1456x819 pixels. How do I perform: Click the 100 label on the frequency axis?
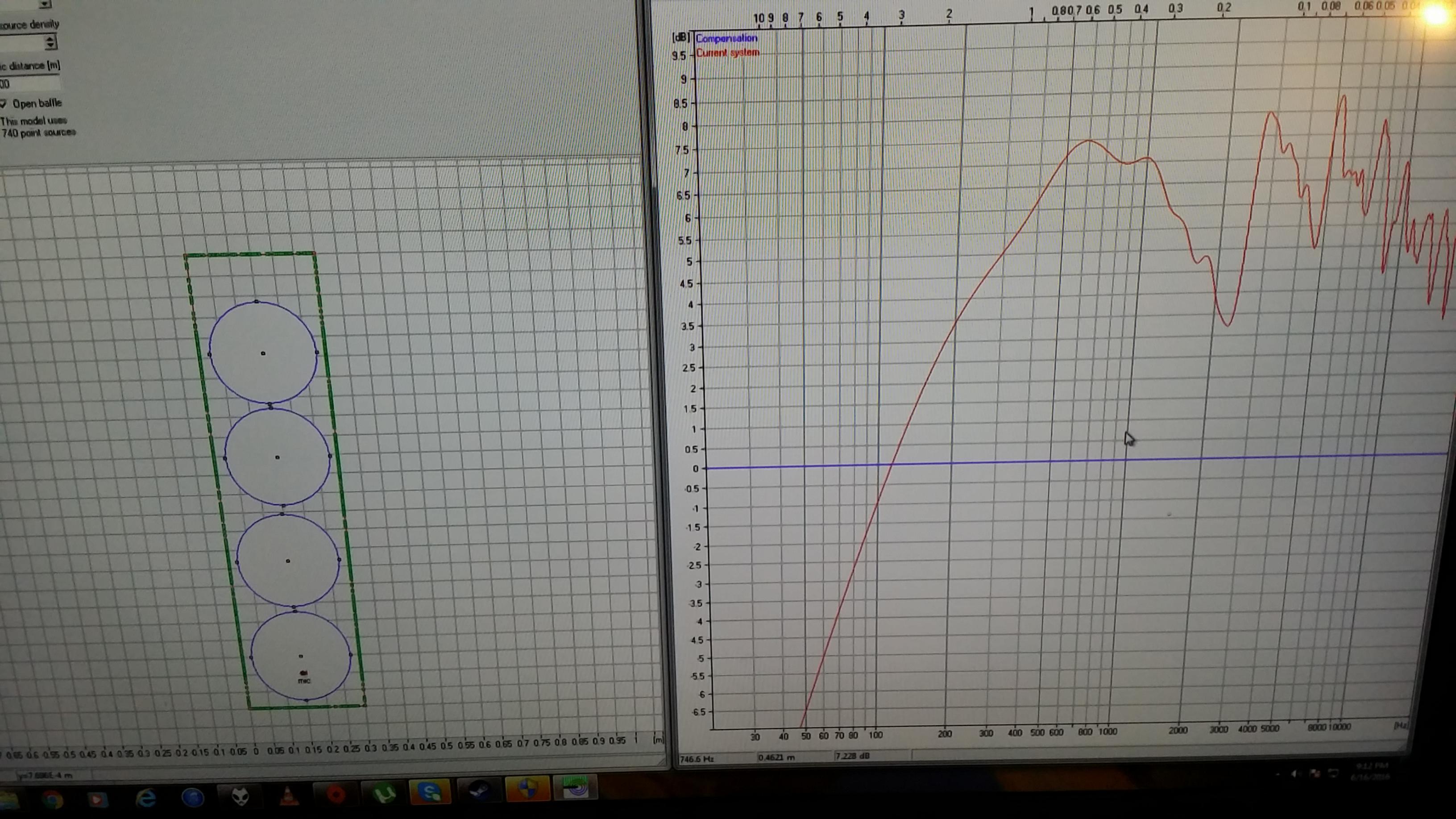click(x=875, y=735)
